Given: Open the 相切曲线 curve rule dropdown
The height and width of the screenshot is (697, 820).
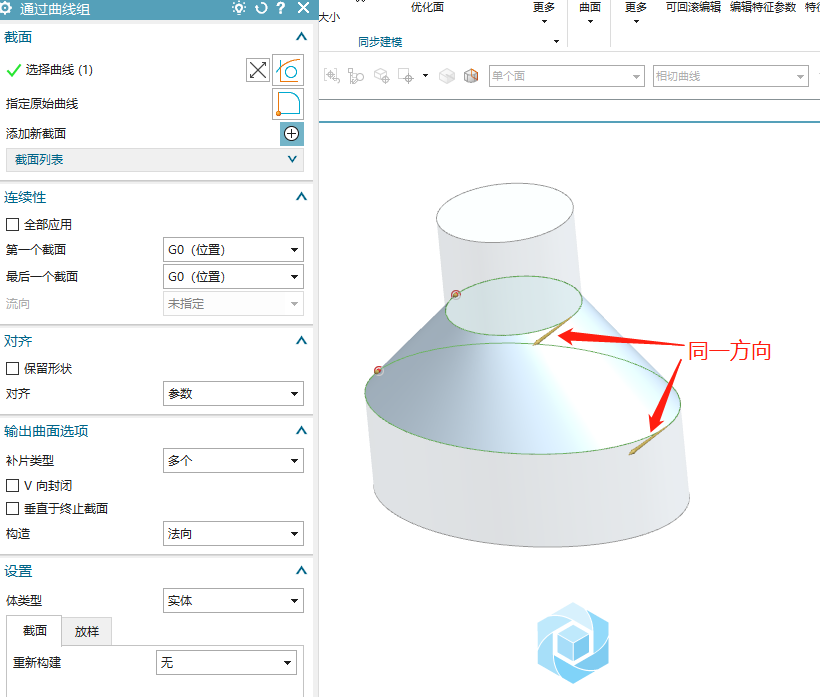Looking at the screenshot, I should click(x=731, y=76).
